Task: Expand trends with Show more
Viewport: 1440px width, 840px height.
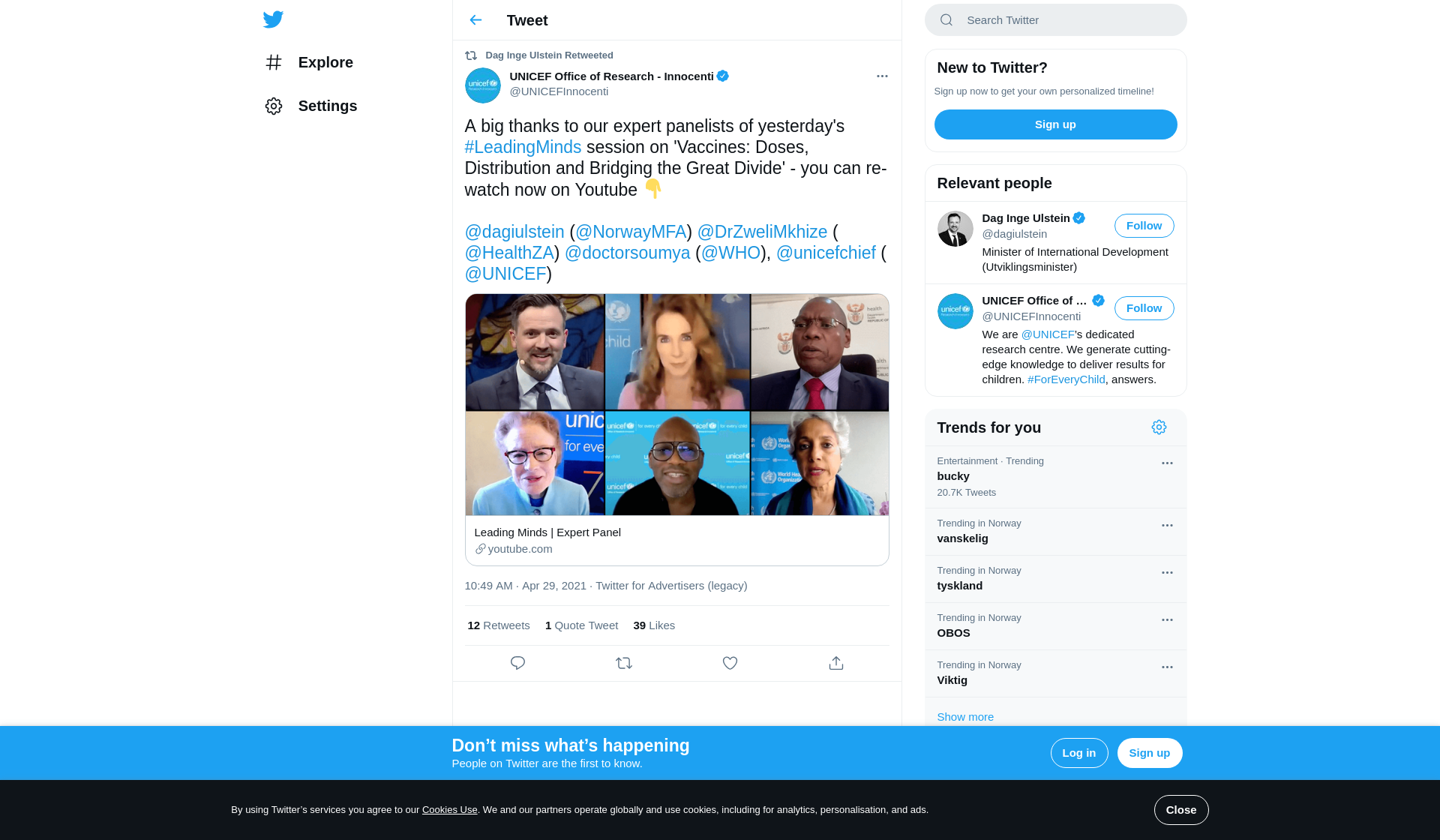Action: [965, 717]
